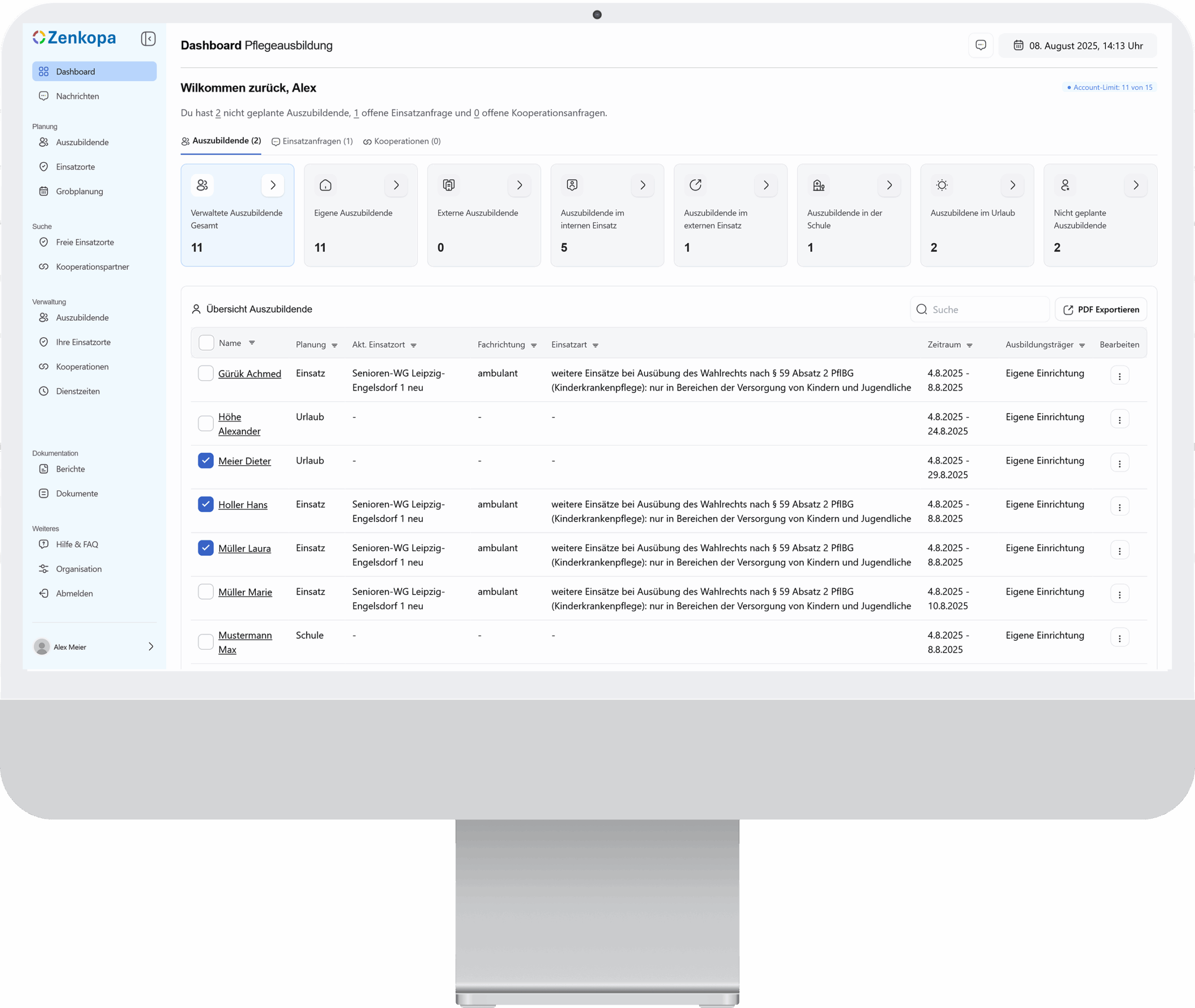This screenshot has height=1008, width=1195.
Task: Go to Dienstzeiten in the sidebar
Action: [78, 392]
